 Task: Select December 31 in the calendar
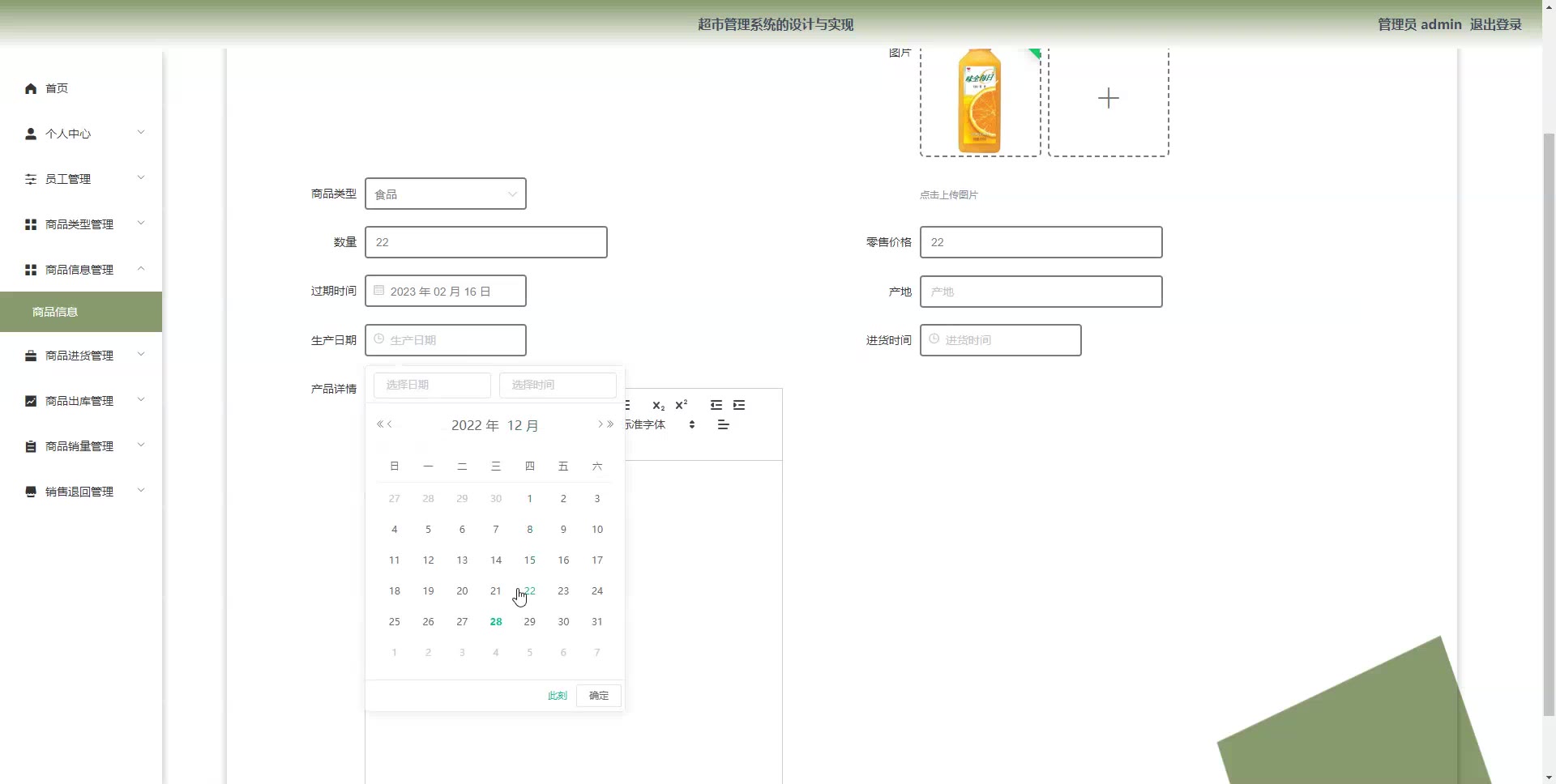[597, 622]
